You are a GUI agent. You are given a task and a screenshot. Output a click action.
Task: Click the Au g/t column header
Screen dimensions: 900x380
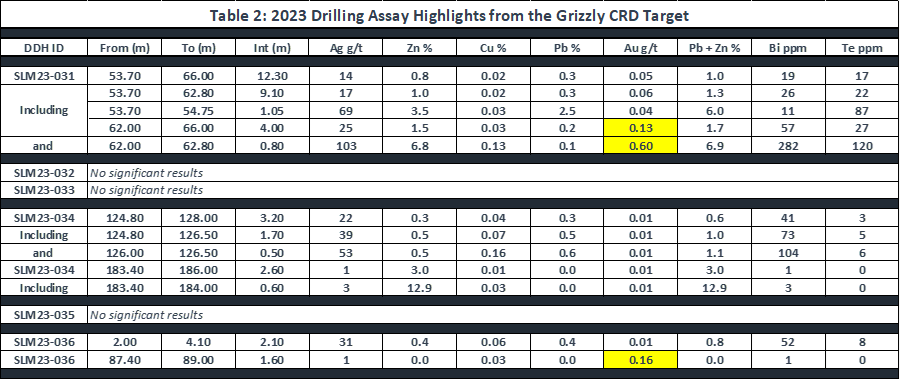tap(641, 48)
